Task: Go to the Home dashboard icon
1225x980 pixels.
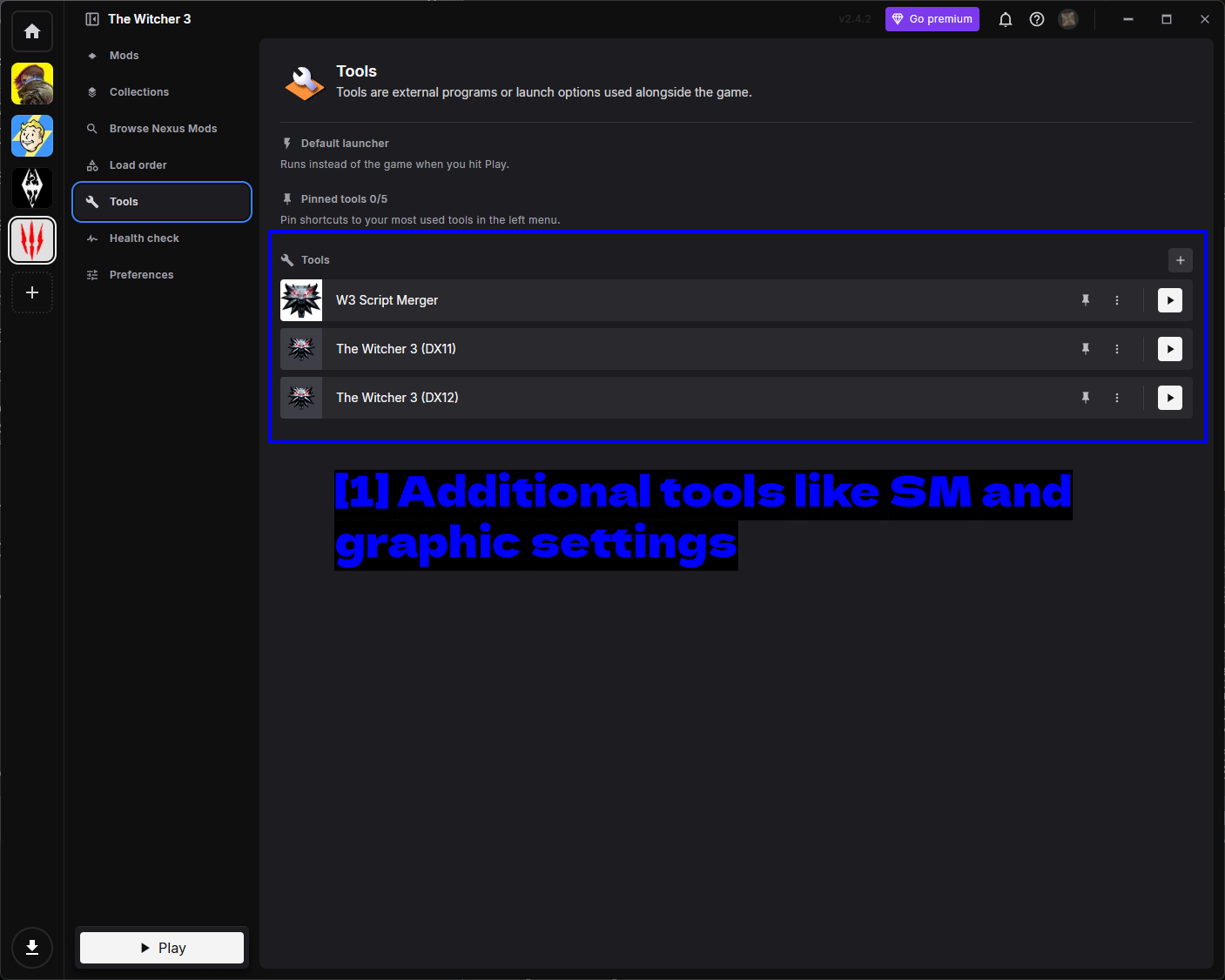Action: 32,31
